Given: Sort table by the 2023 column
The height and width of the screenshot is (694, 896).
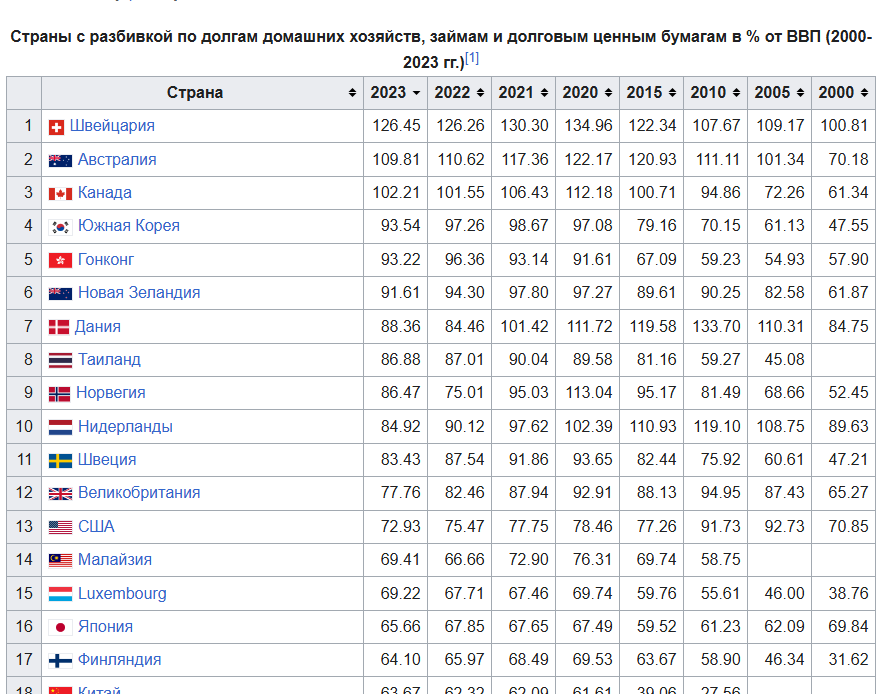Looking at the screenshot, I should [x=395, y=93].
